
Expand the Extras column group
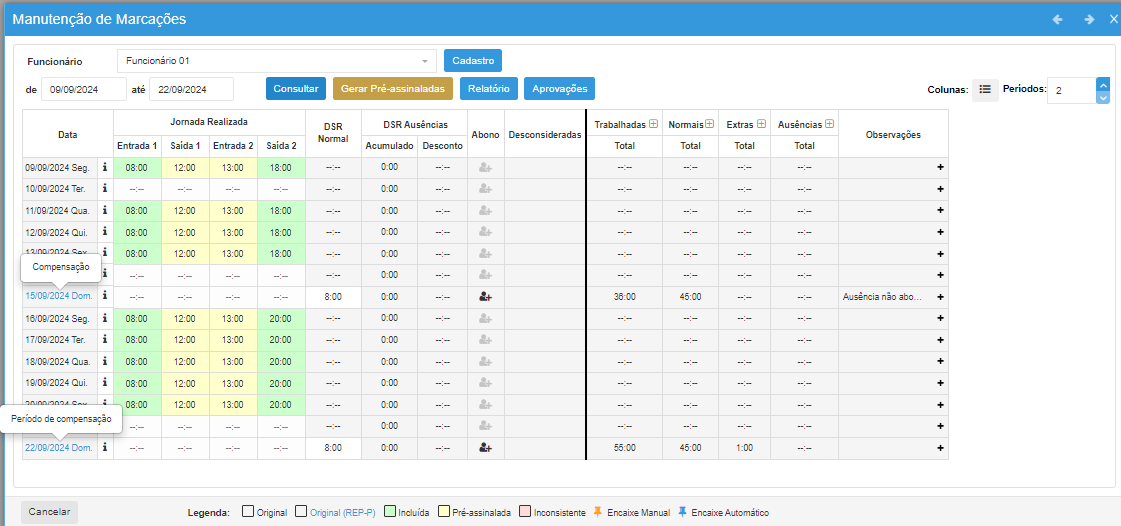point(761,124)
